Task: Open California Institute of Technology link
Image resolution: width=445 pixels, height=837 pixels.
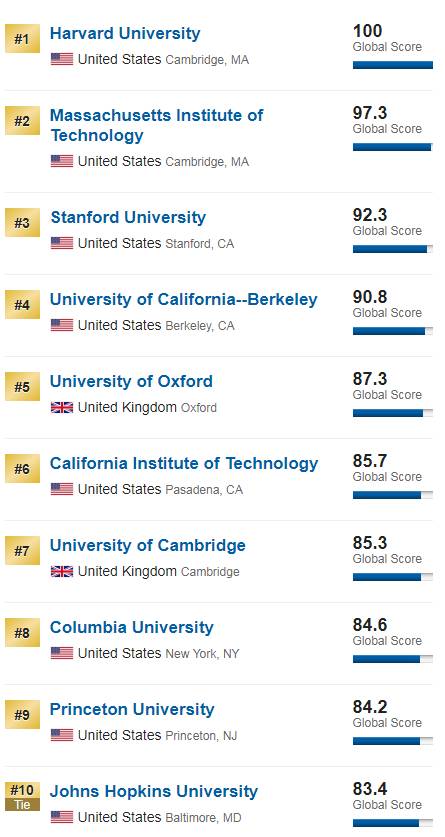Action: [184, 463]
